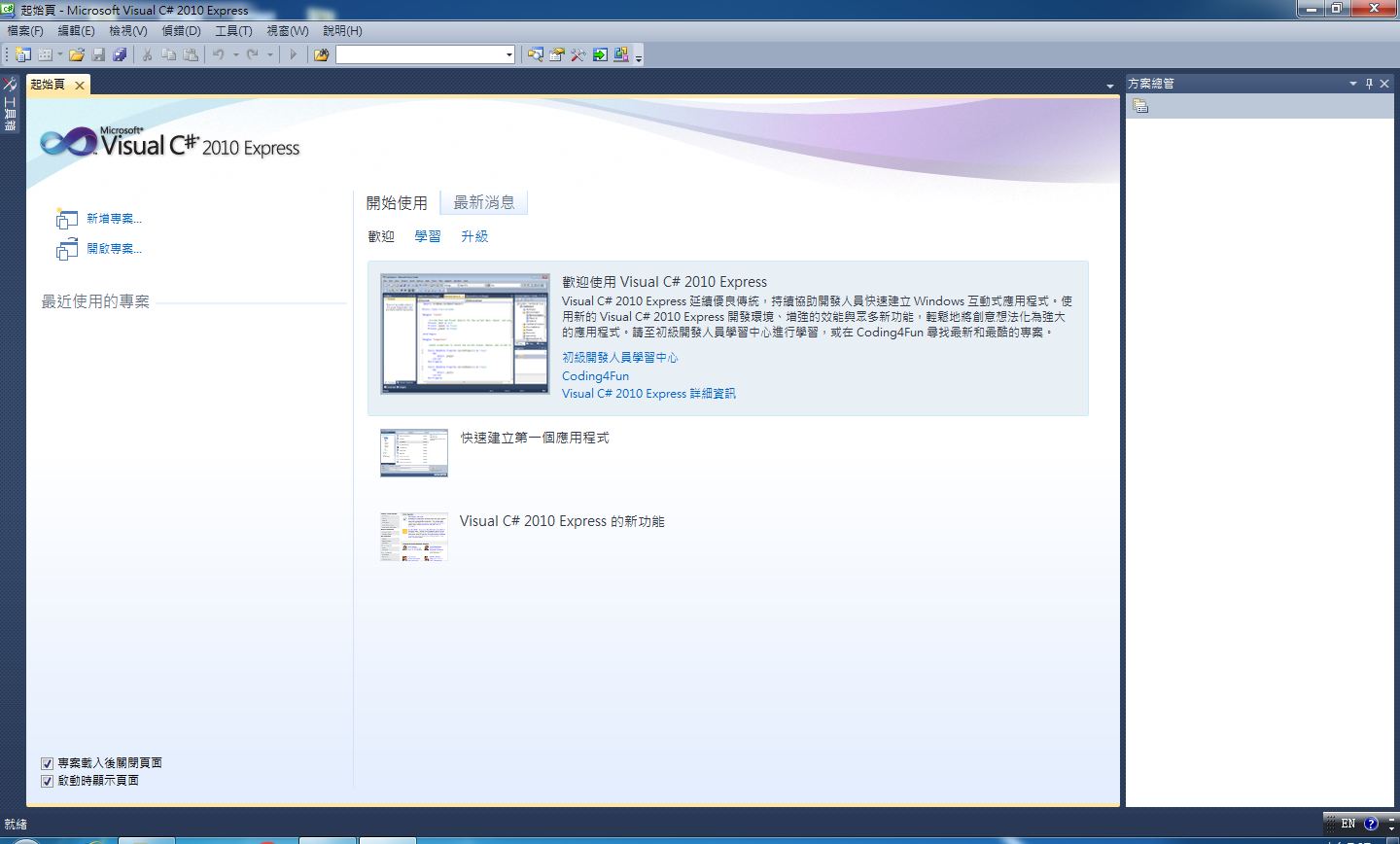Image resolution: width=1400 pixels, height=844 pixels.
Task: Open the 方案總管 window position dropdown
Action: pos(1352,84)
